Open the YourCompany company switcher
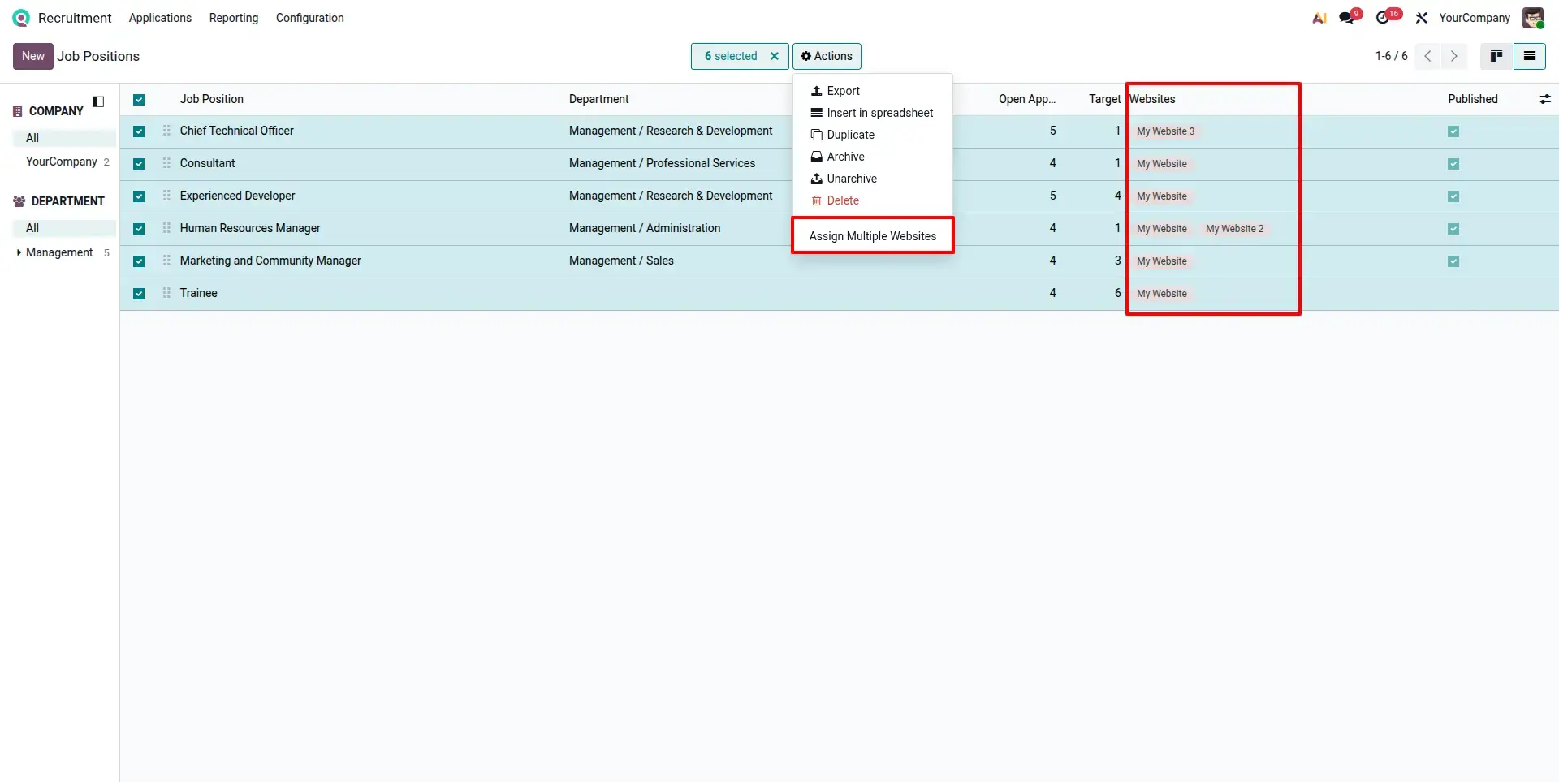Viewport: 1559px width, 784px height. [x=1475, y=18]
